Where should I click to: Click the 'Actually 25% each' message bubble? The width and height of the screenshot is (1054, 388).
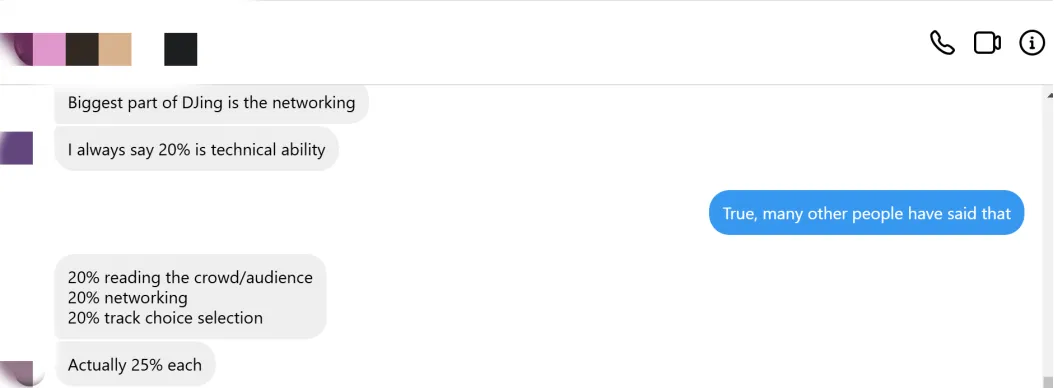134,364
